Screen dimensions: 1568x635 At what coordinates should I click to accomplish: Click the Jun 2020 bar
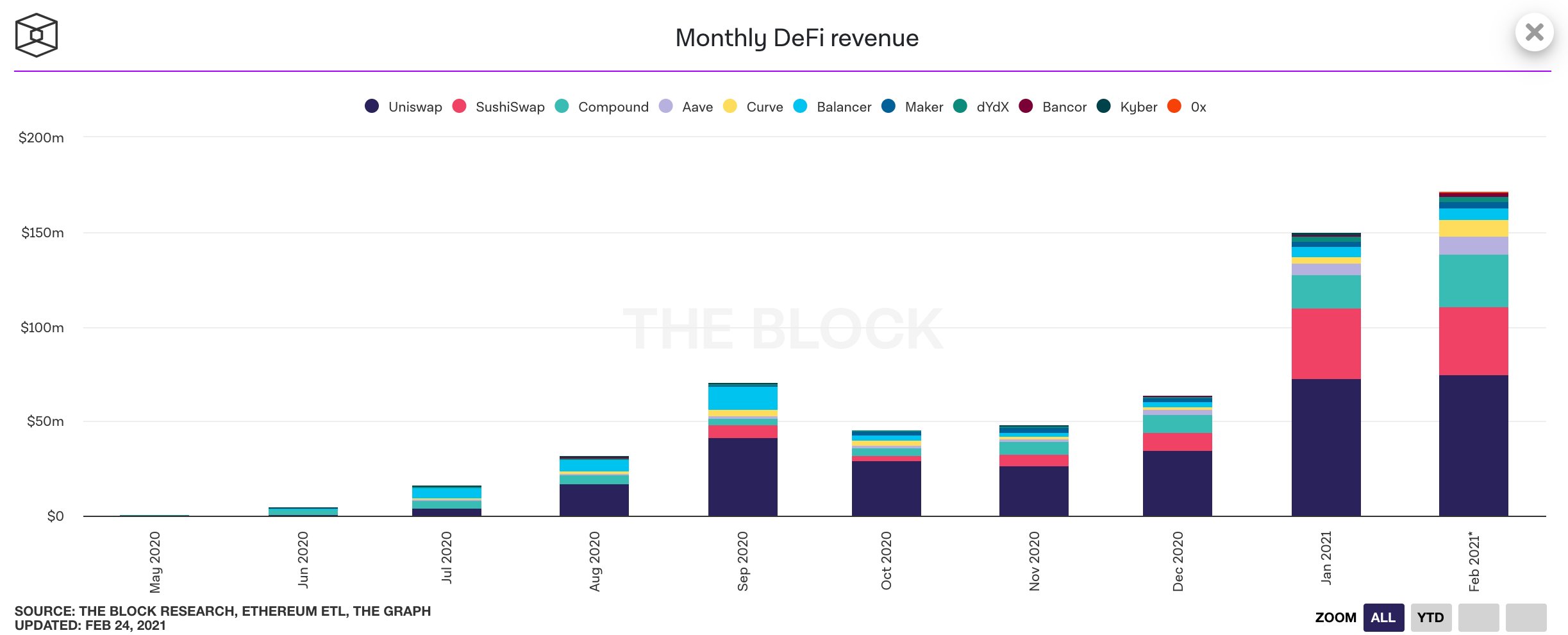[x=303, y=512]
